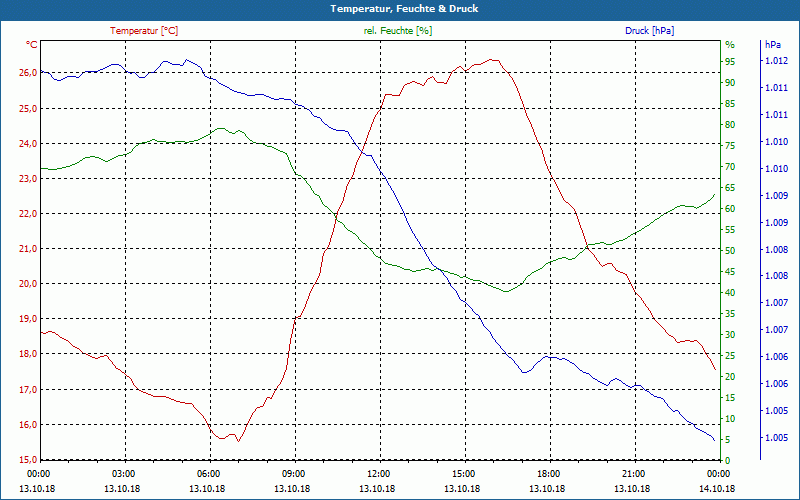Click the 03:00 time axis label
Screen dimensions: 800x500
[123, 473]
